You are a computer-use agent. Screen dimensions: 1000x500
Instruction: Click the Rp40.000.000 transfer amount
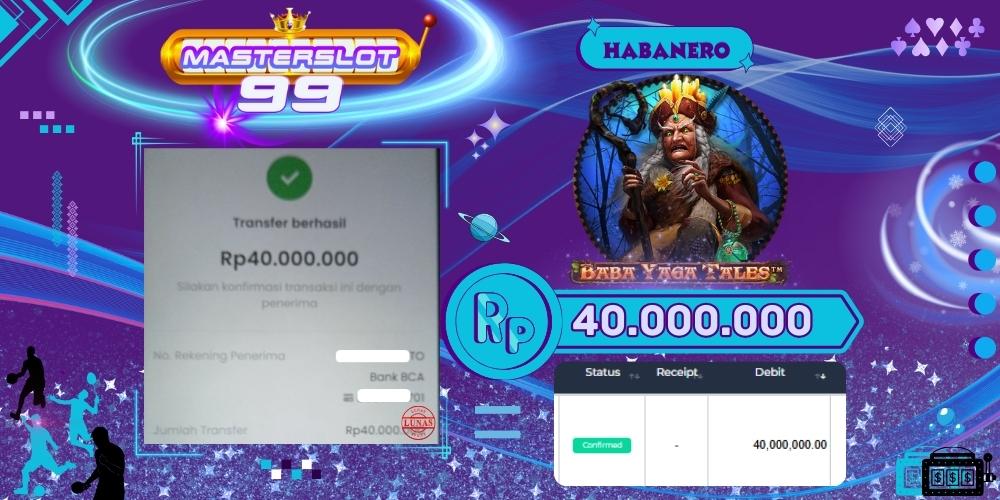(289, 258)
